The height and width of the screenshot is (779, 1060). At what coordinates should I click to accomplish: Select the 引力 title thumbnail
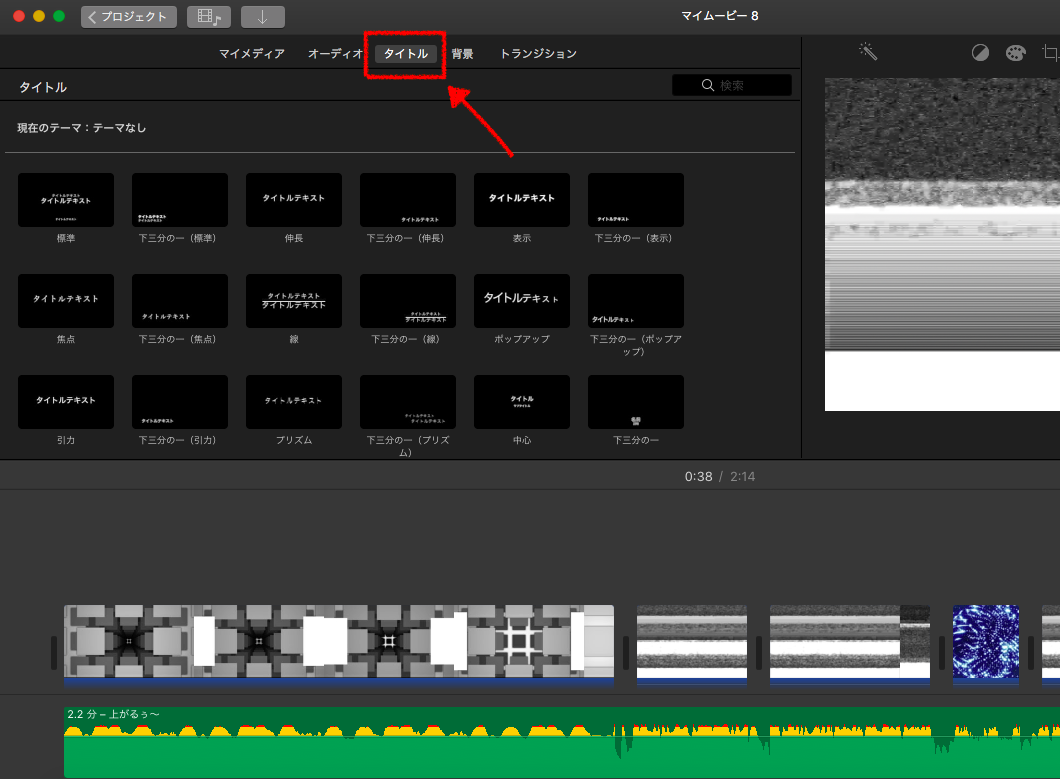(66, 402)
